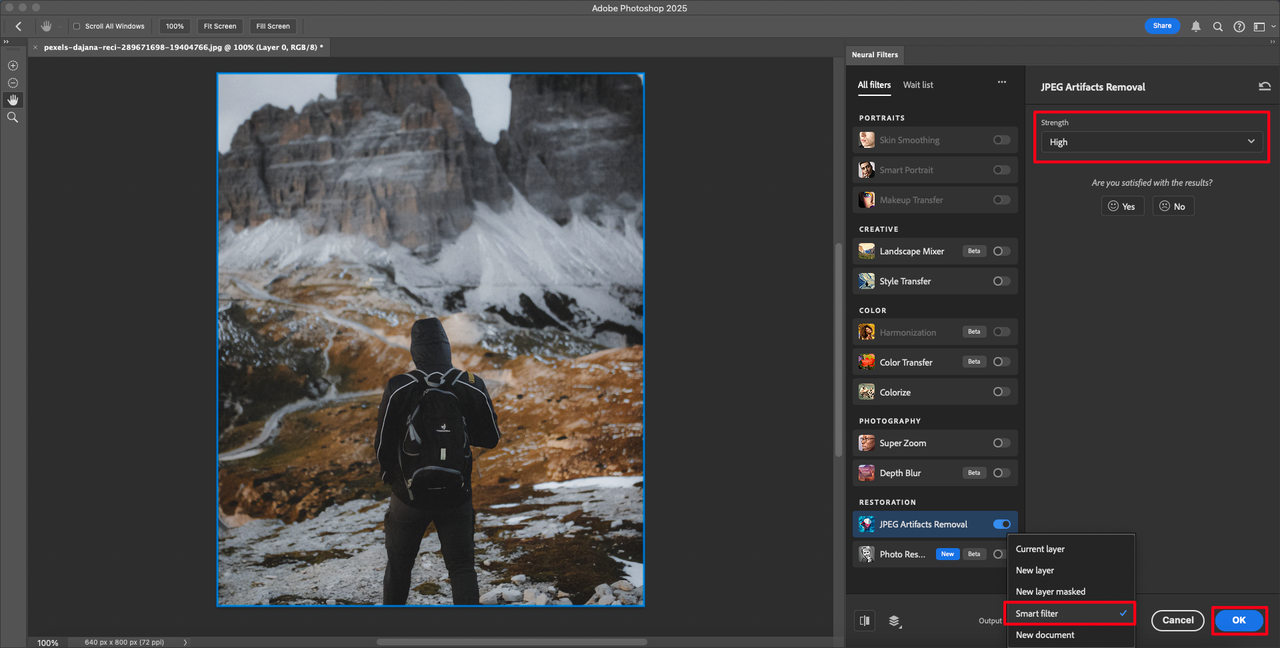Choose New layer masked output option
Image resolution: width=1280 pixels, height=648 pixels.
click(1071, 592)
